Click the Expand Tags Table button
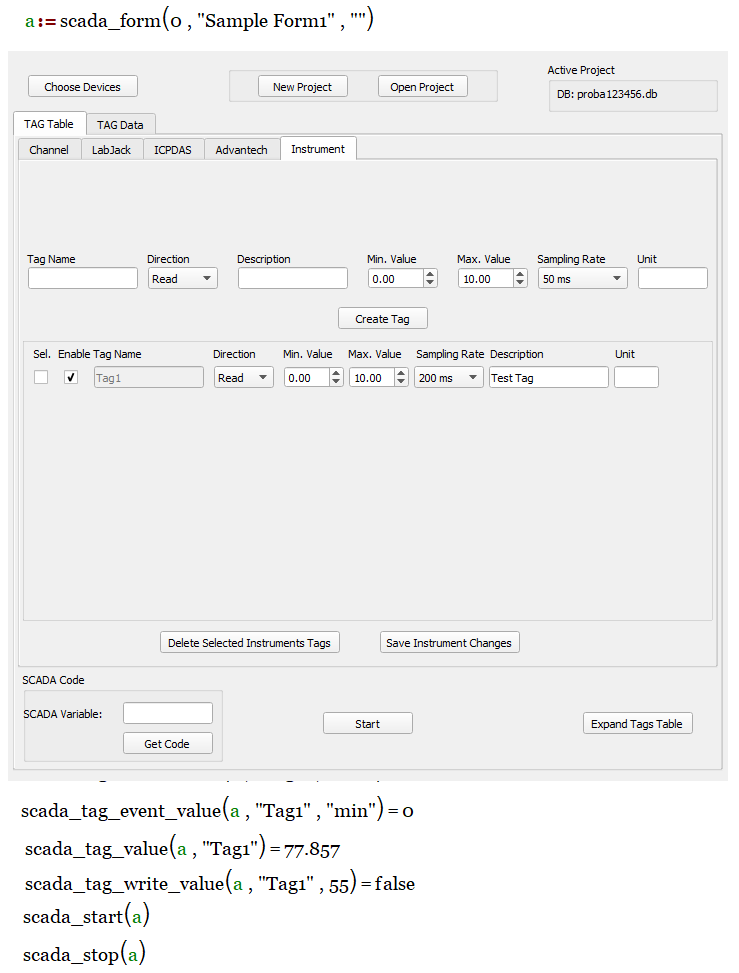The height and width of the screenshot is (973, 739). 637,724
